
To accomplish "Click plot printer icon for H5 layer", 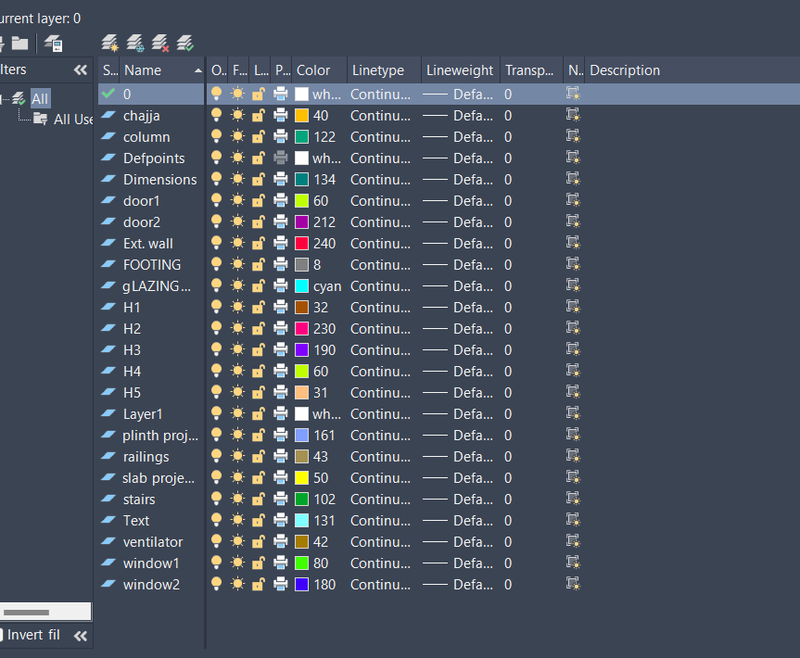I will coord(280,392).
